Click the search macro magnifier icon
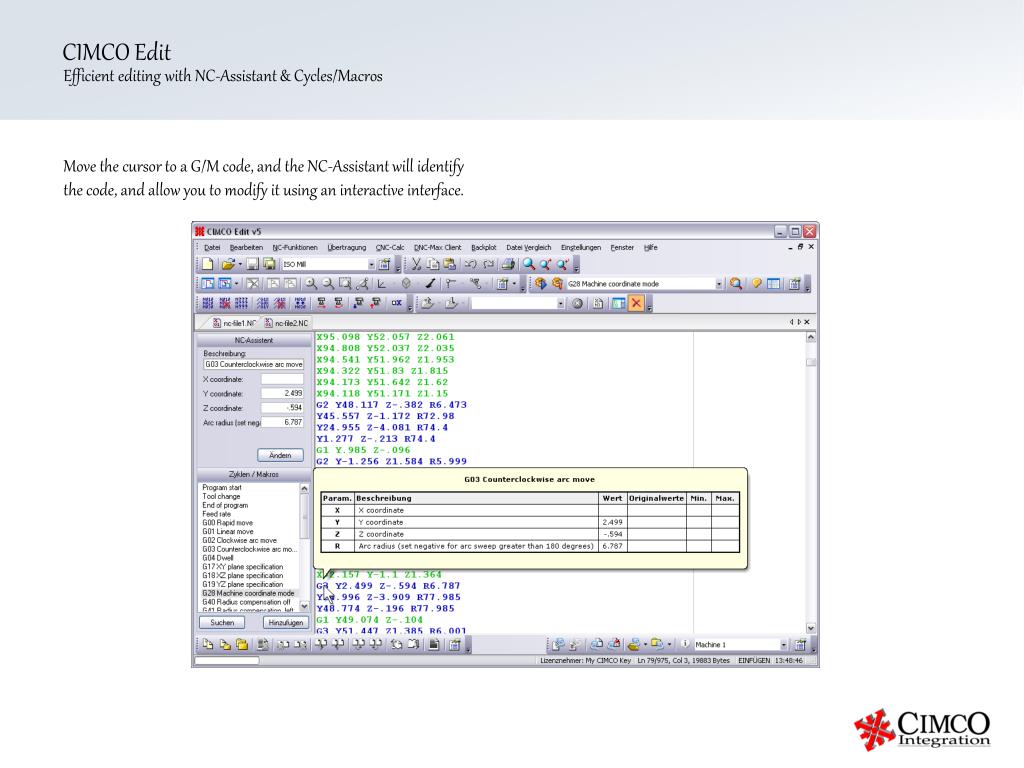 click(736, 283)
